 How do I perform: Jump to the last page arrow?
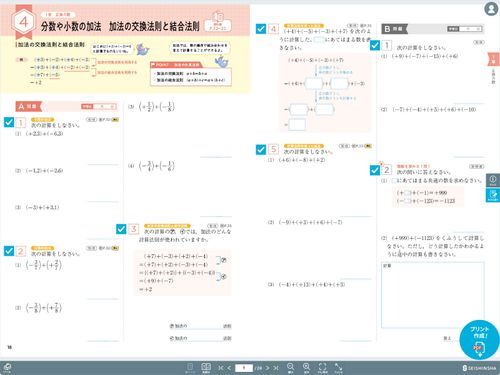coord(276,368)
